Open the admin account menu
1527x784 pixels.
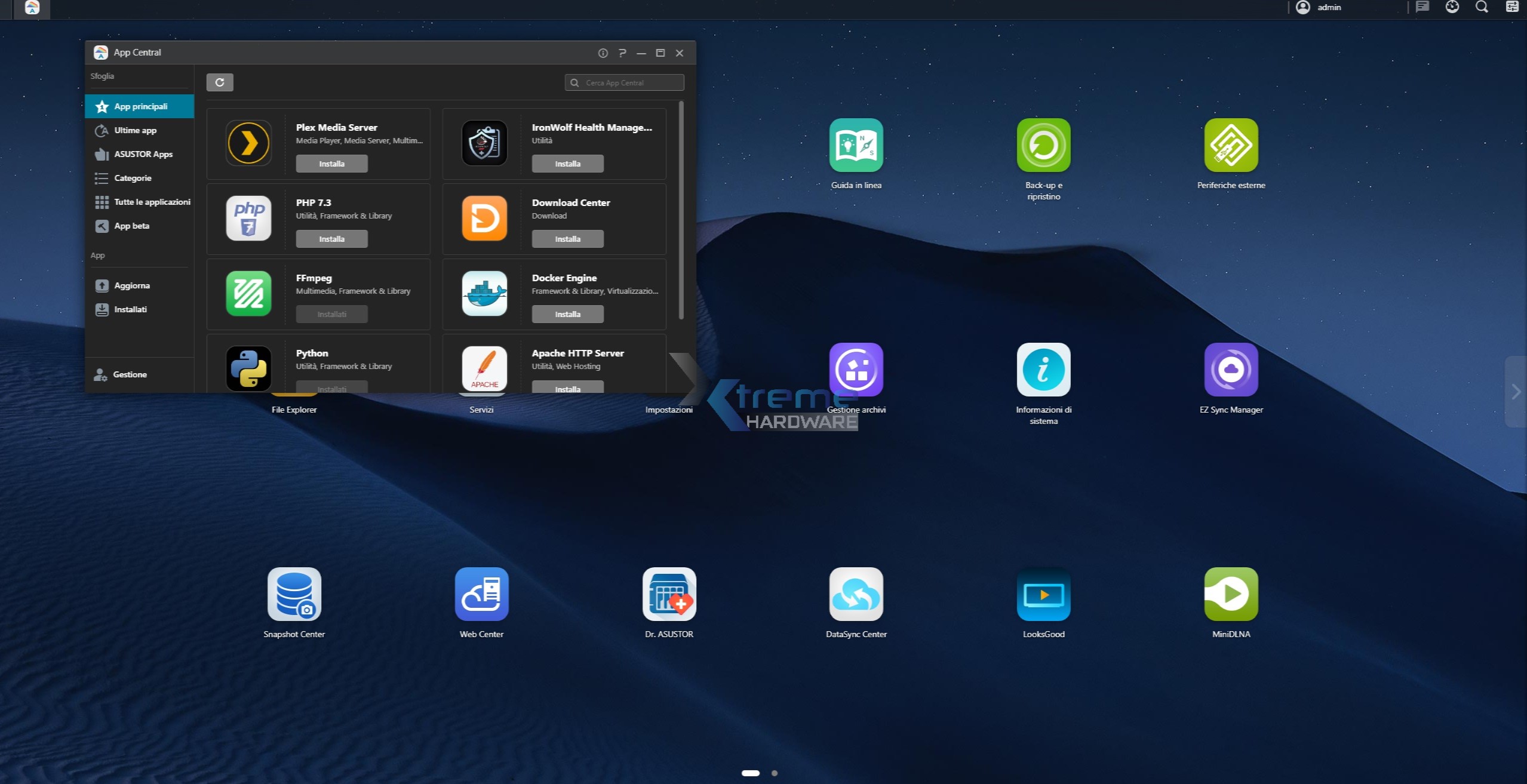pos(1328,7)
